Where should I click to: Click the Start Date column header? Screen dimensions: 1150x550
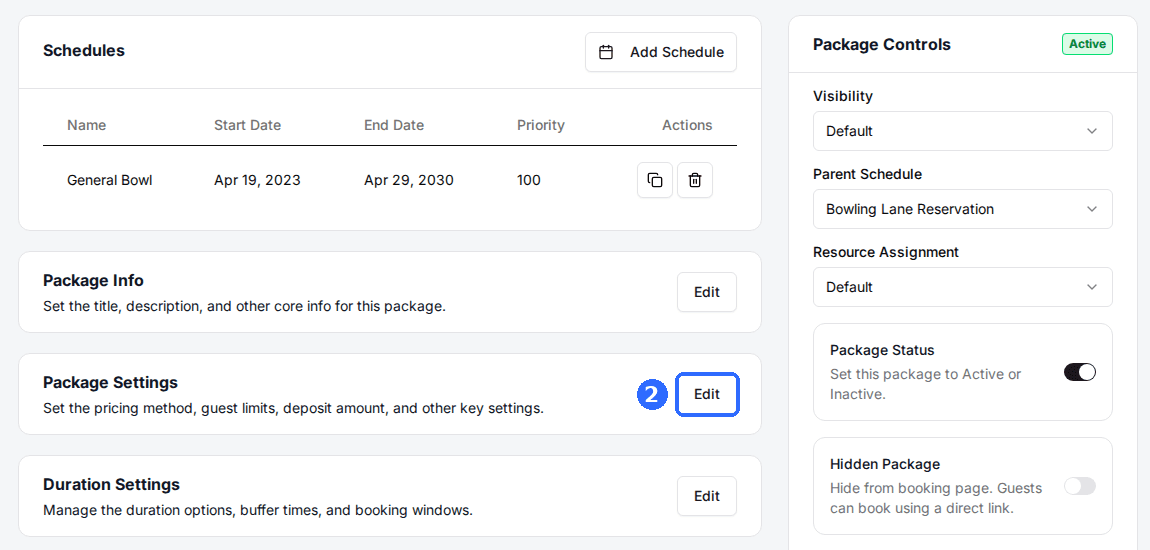coord(247,125)
